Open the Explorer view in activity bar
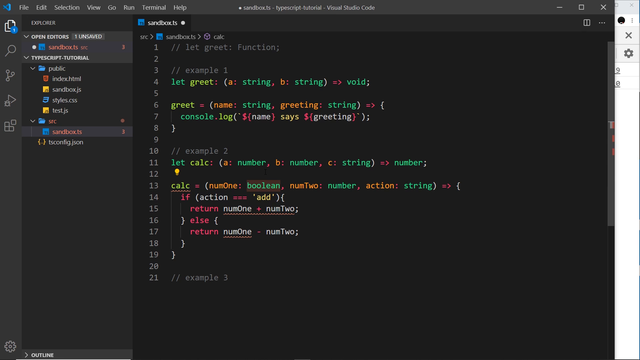The width and height of the screenshot is (640, 360). coord(10,26)
